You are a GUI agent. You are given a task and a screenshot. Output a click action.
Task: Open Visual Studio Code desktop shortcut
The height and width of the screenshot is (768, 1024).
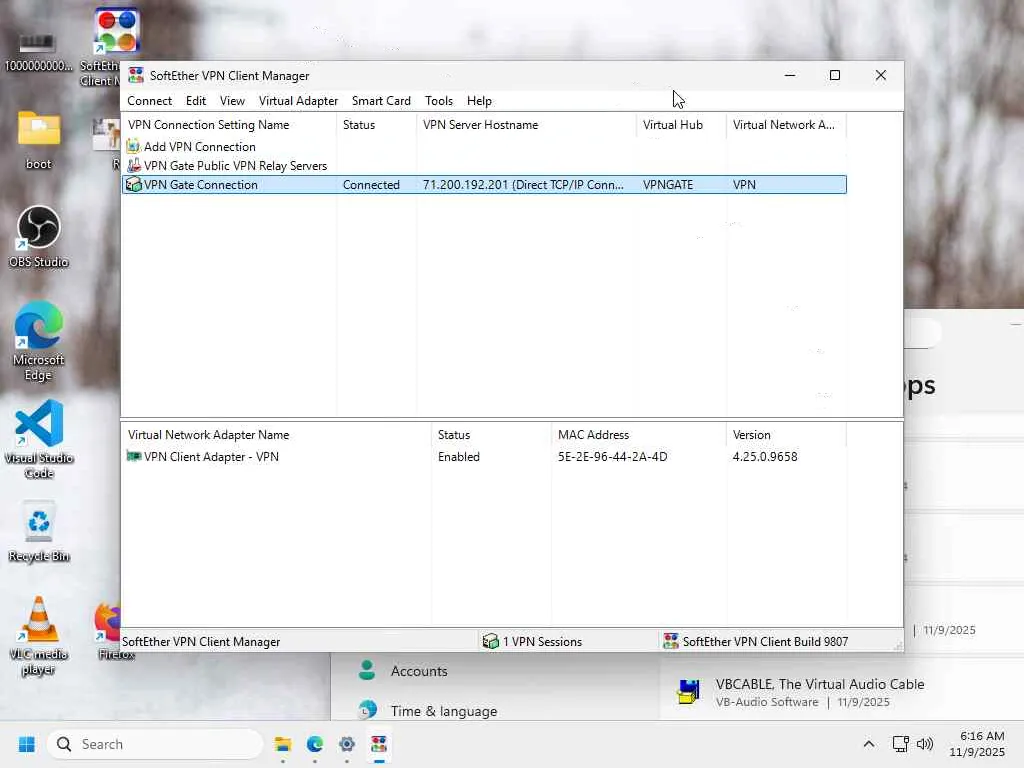click(39, 439)
